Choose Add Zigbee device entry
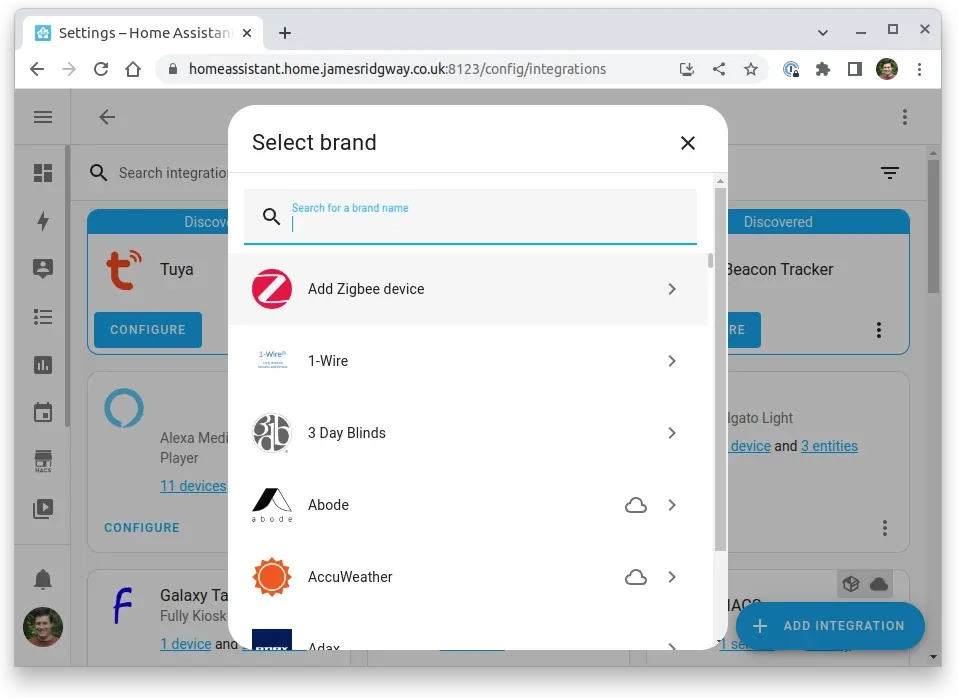The width and height of the screenshot is (958, 699). point(468,289)
